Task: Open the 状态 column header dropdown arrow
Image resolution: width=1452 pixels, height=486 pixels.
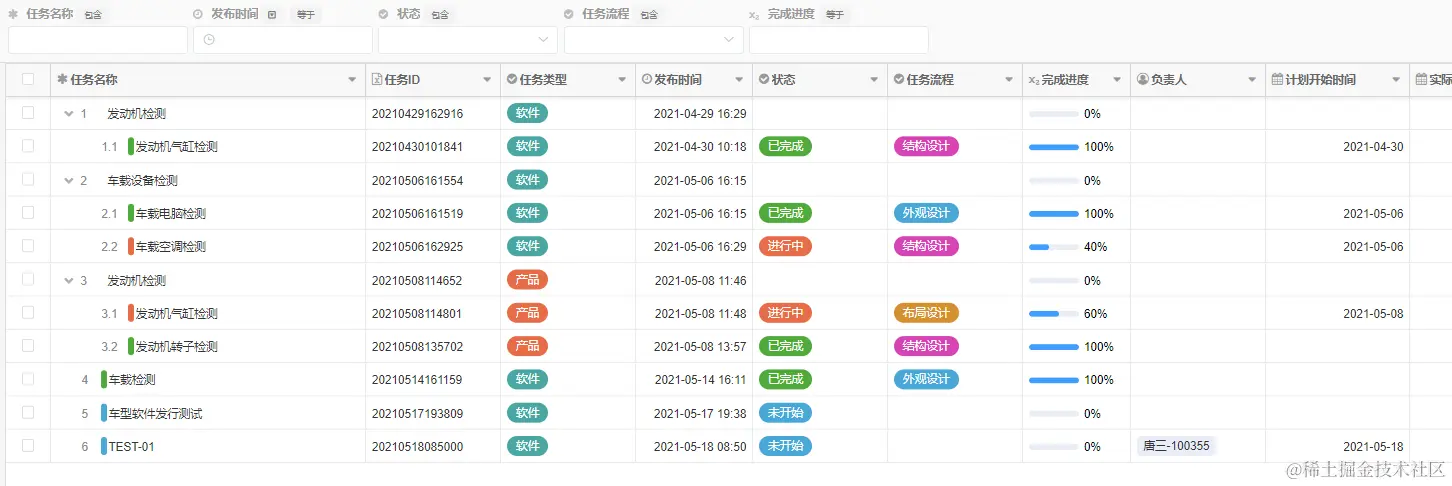Action: [x=874, y=80]
